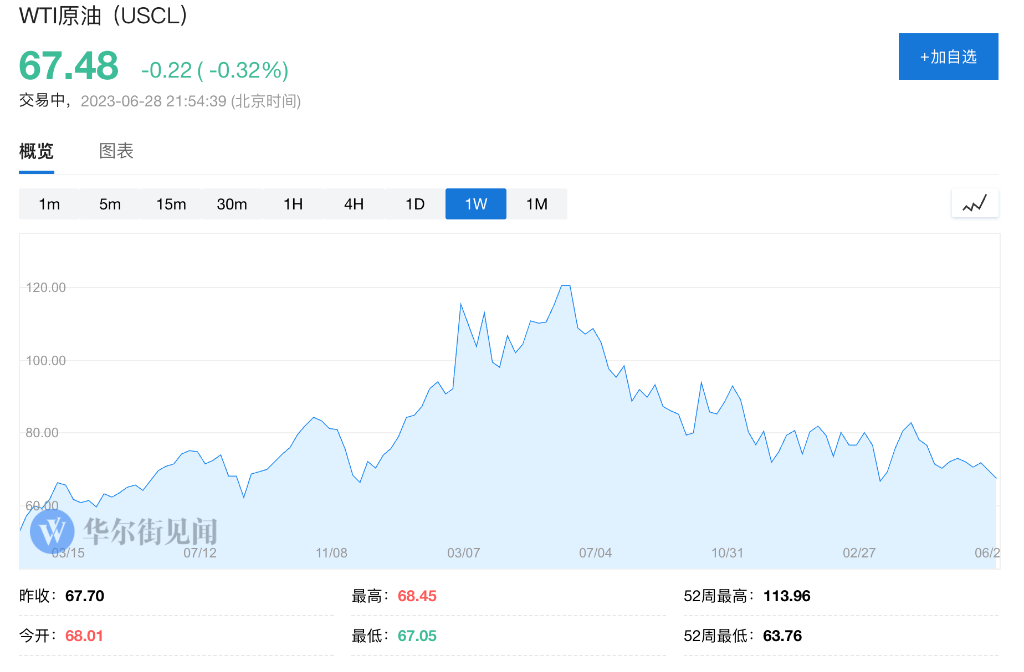Choose the 5m timeframe

coord(110,204)
